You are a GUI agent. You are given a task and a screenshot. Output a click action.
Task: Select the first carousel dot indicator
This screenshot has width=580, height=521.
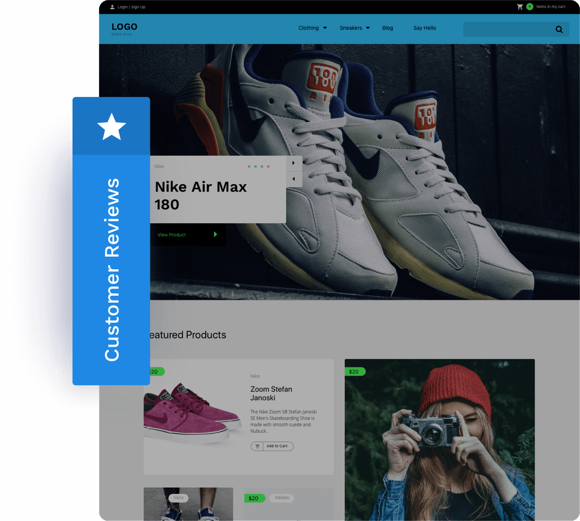249,167
